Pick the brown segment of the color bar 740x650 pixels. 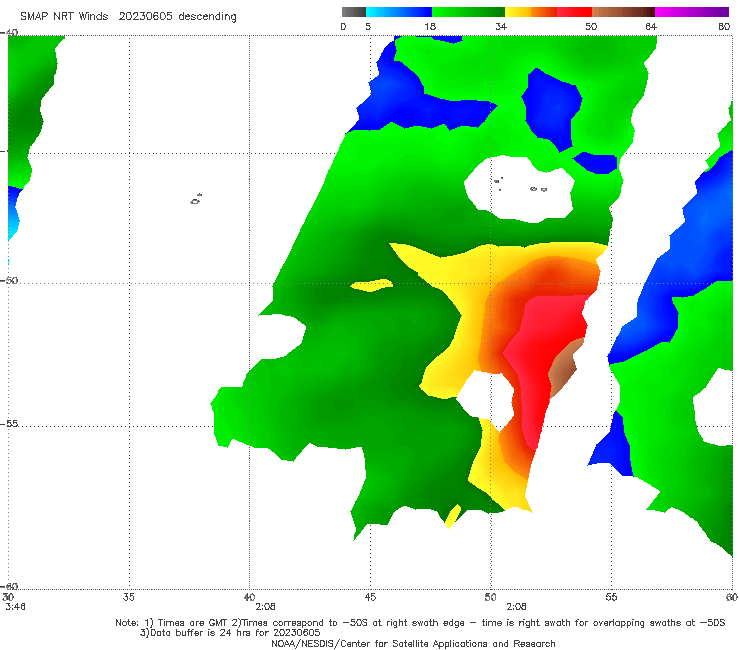(x=623, y=12)
